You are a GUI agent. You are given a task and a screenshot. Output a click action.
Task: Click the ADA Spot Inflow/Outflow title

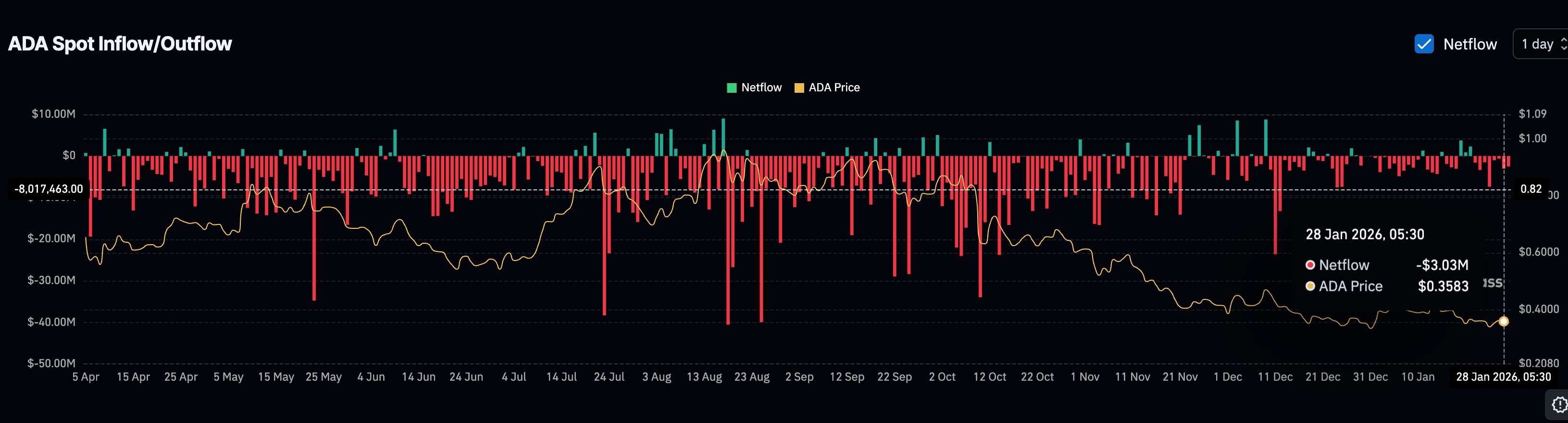tap(120, 44)
